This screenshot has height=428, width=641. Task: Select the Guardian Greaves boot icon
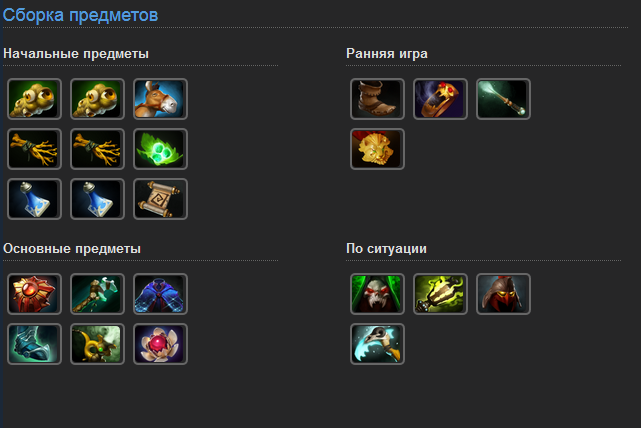34,344
